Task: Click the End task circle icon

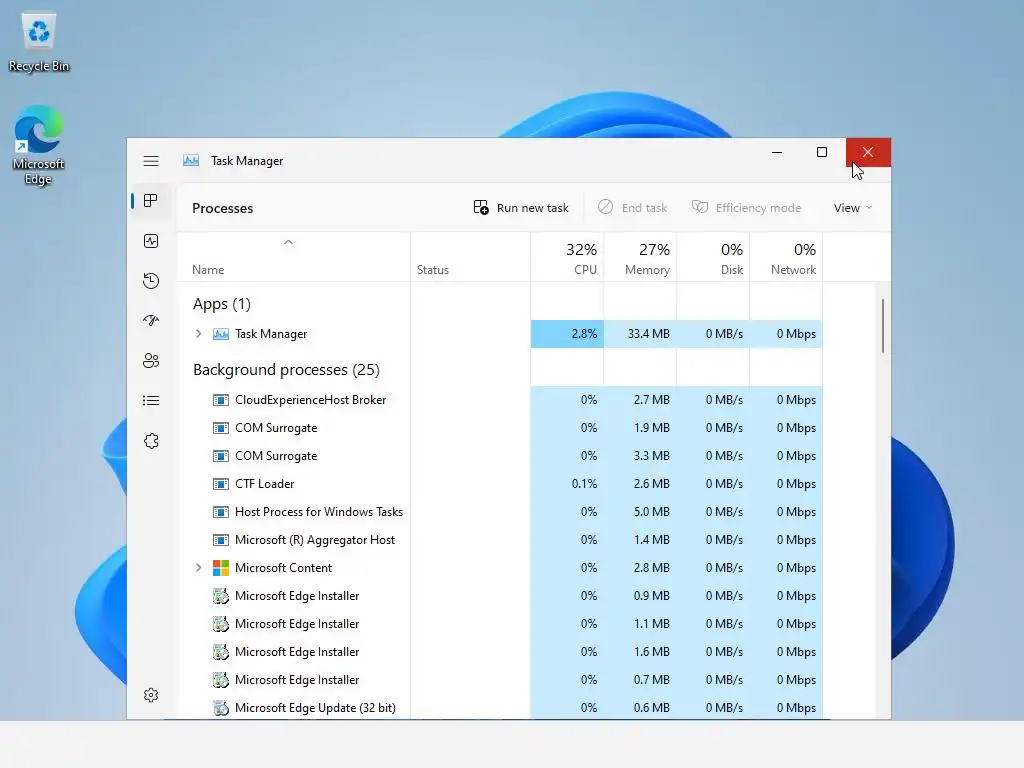Action: coord(605,207)
